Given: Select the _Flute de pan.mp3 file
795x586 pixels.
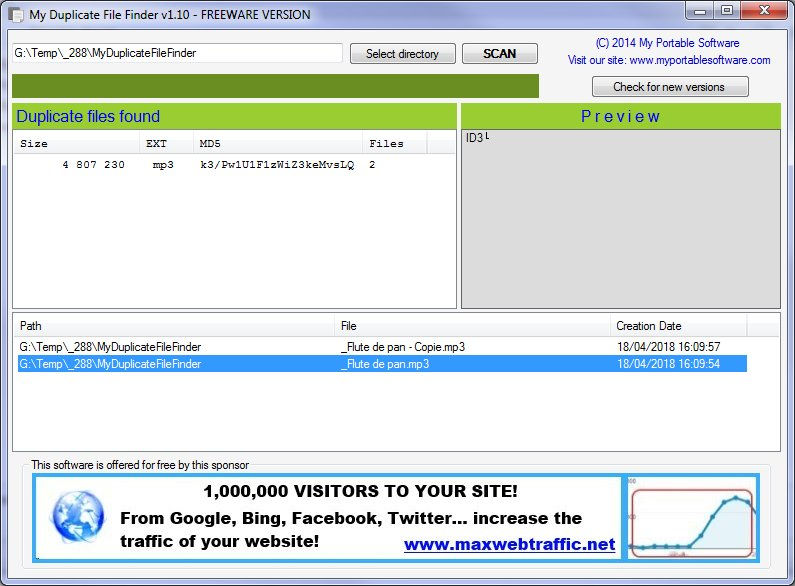Looking at the screenshot, I should click(385, 364).
